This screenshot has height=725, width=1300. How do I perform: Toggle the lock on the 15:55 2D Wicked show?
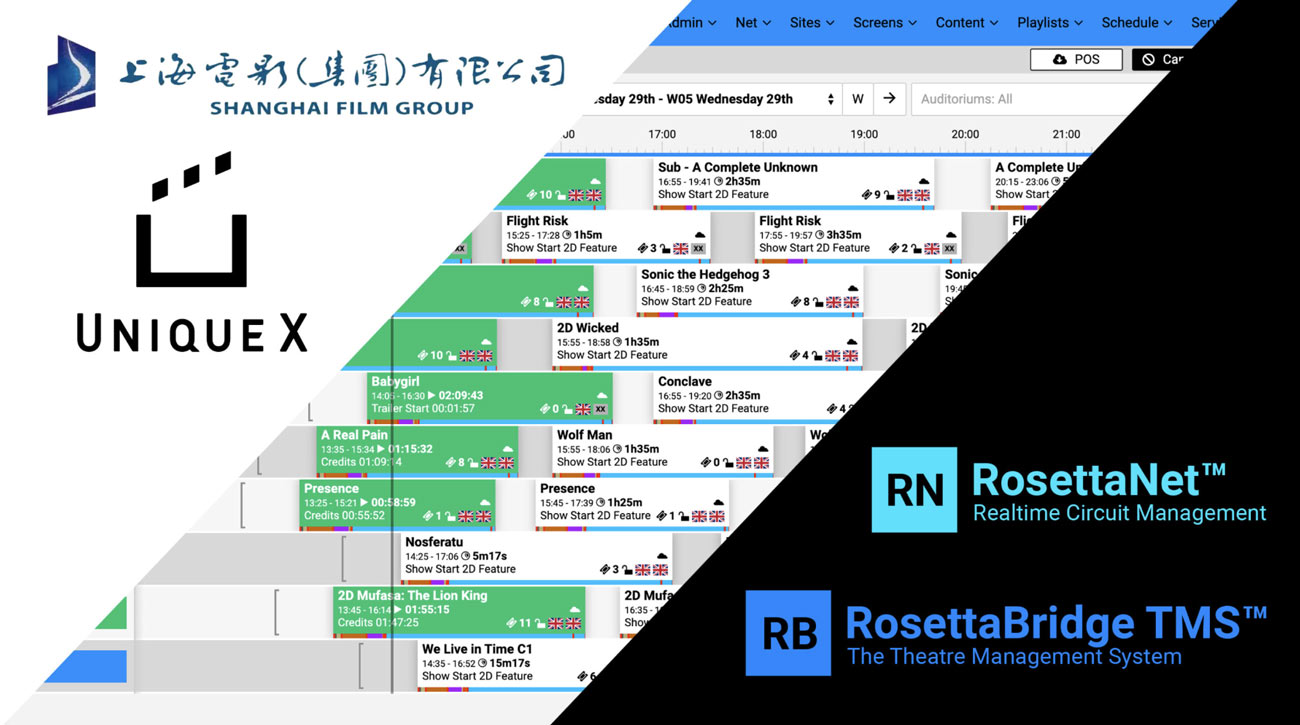click(x=817, y=356)
